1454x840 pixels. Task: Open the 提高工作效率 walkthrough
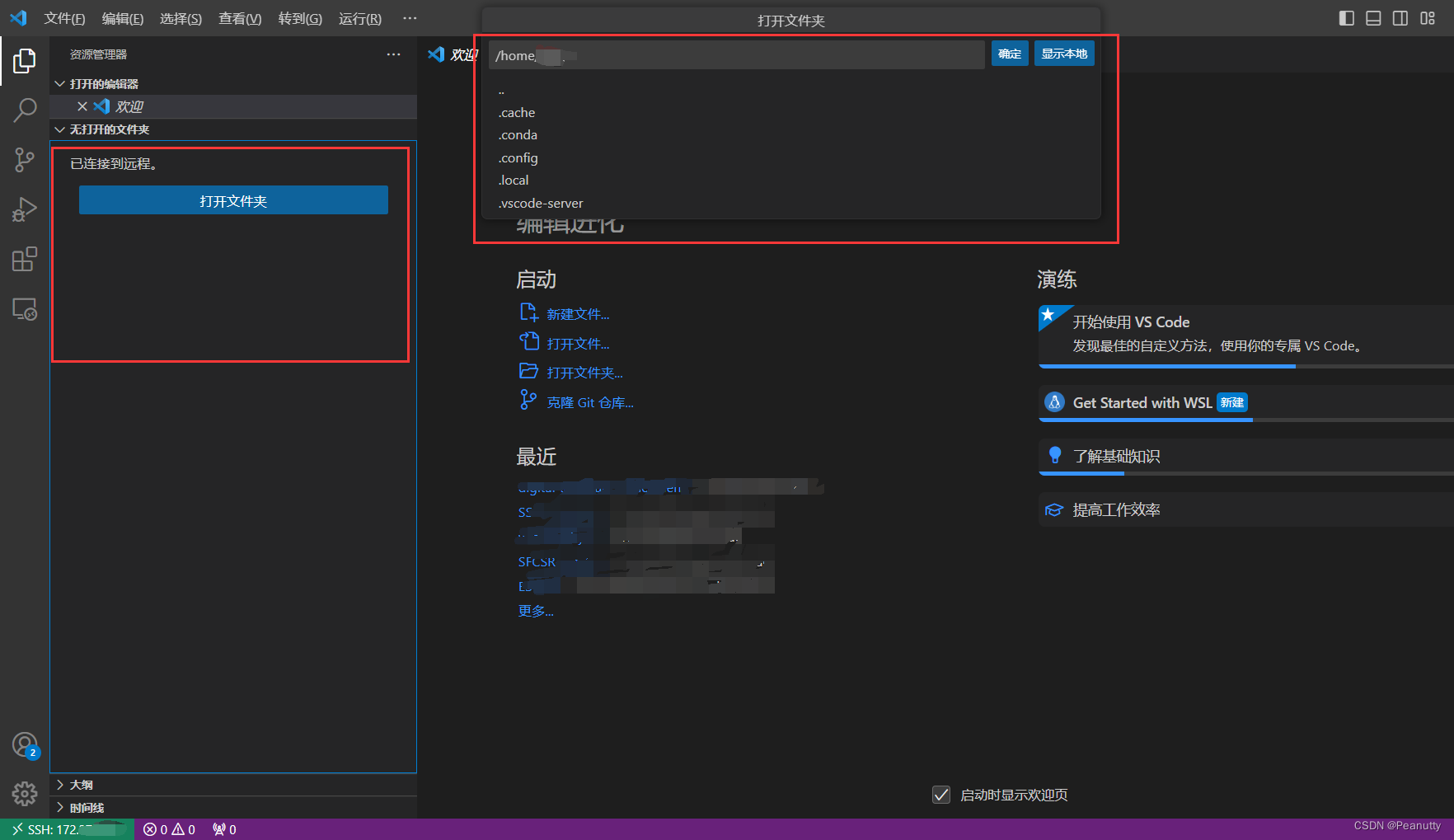tap(1246, 509)
